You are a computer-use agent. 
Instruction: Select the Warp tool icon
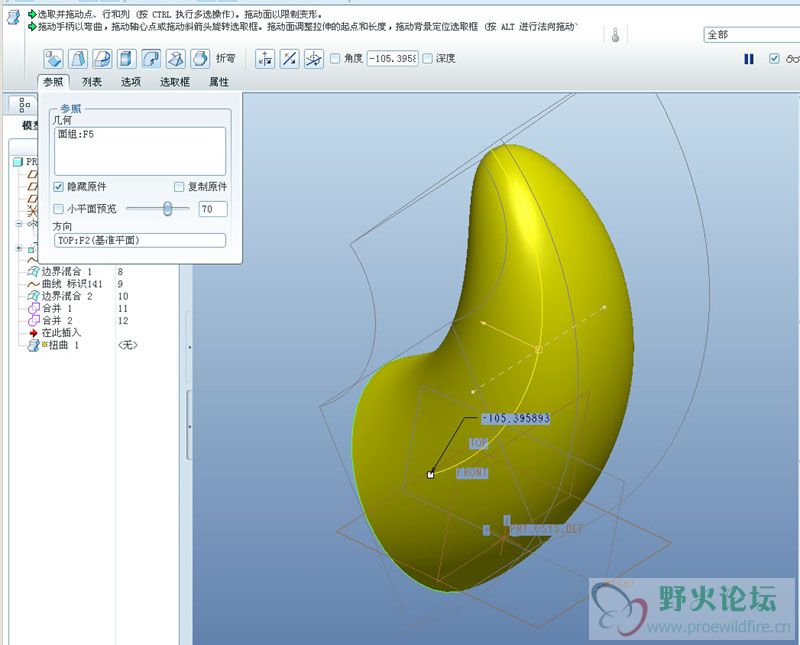78,59
